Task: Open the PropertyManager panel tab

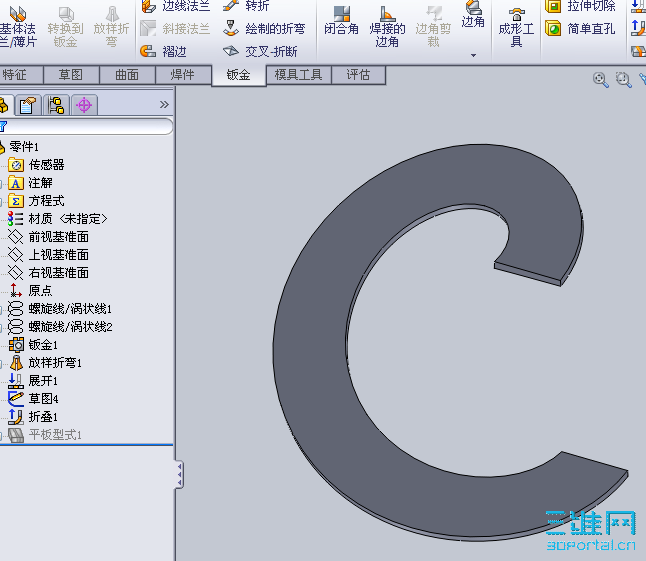Action: coord(28,105)
